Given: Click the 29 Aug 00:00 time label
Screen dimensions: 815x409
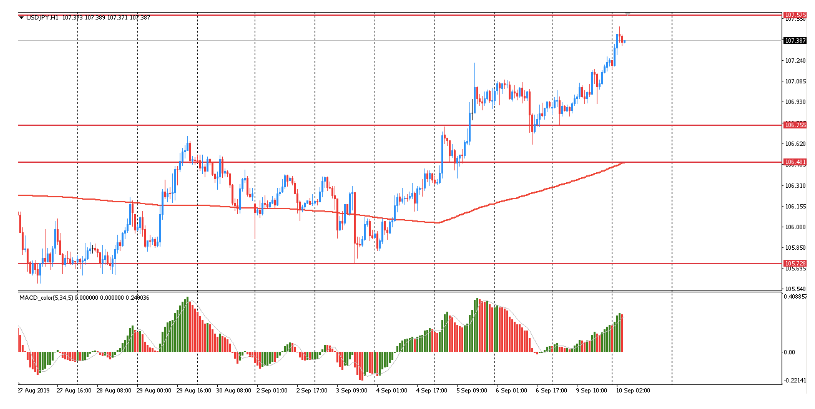Looking at the screenshot, I should point(155,390).
